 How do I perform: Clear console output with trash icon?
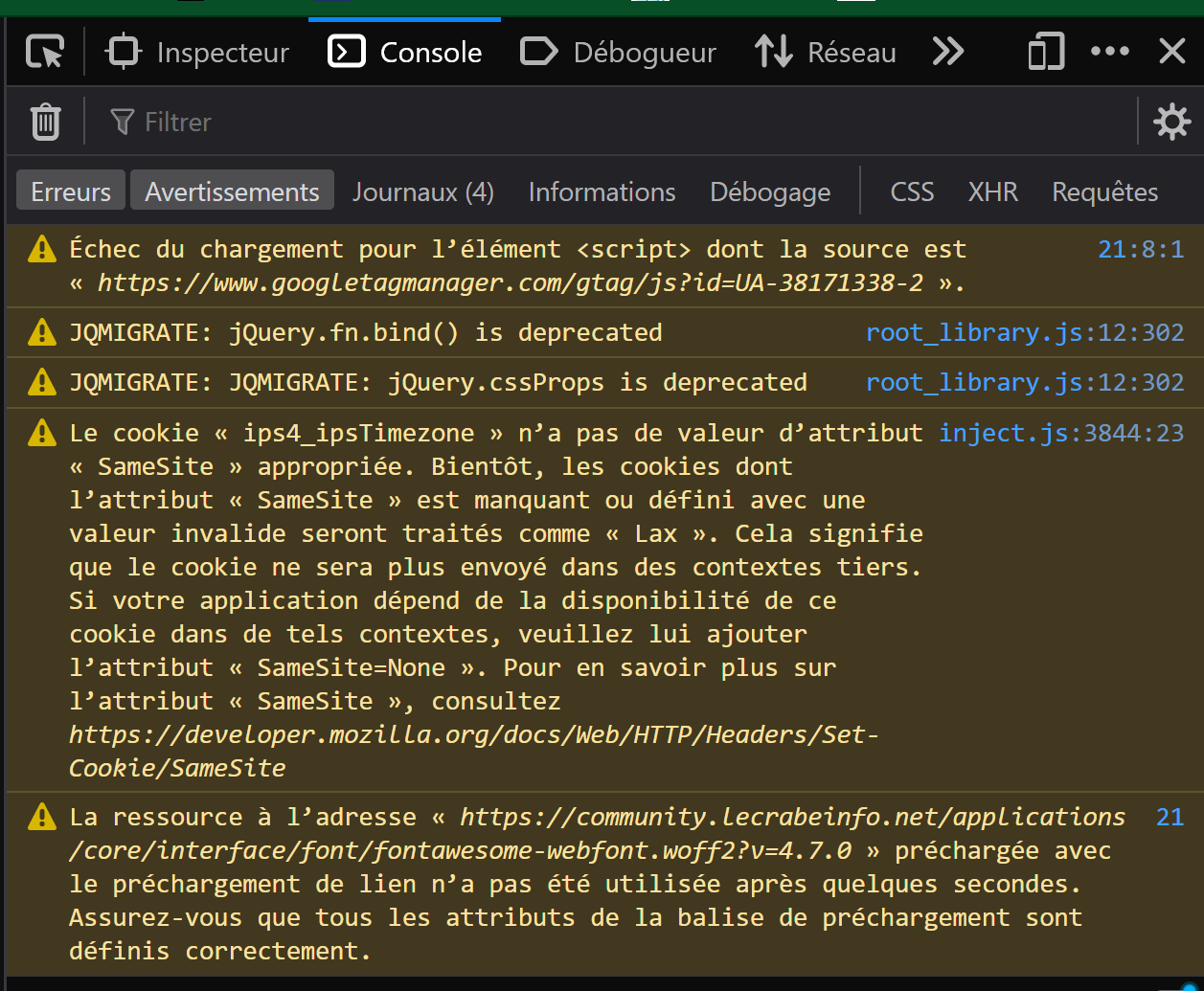tap(45, 122)
